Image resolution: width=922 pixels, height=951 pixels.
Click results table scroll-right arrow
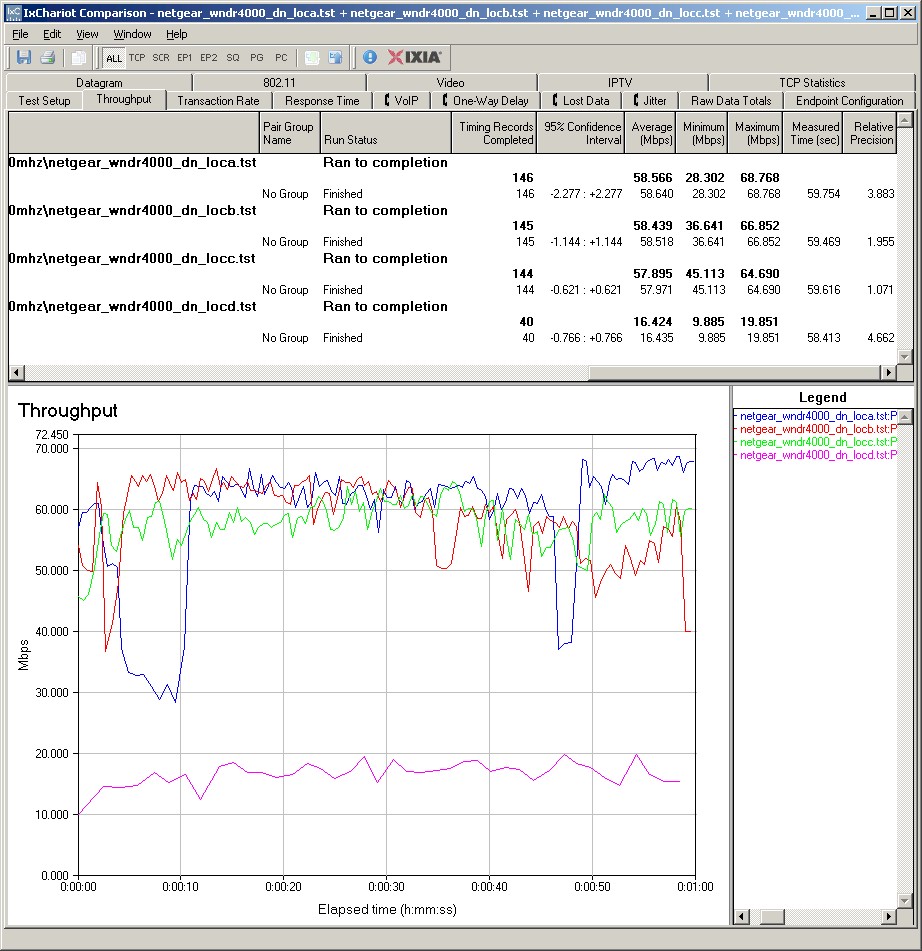pos(889,372)
